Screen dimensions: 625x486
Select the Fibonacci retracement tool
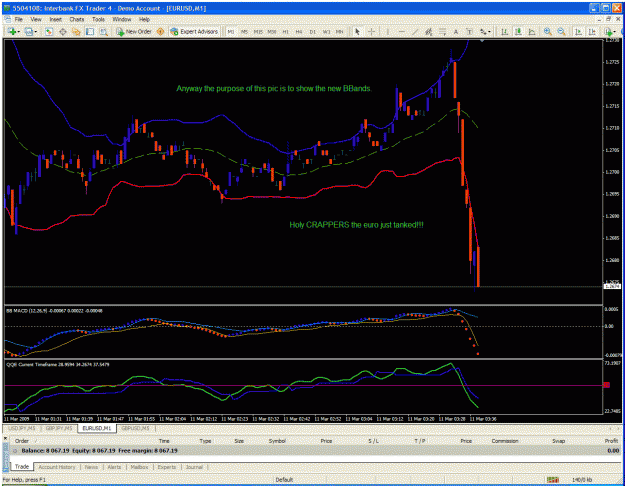click(x=442, y=31)
